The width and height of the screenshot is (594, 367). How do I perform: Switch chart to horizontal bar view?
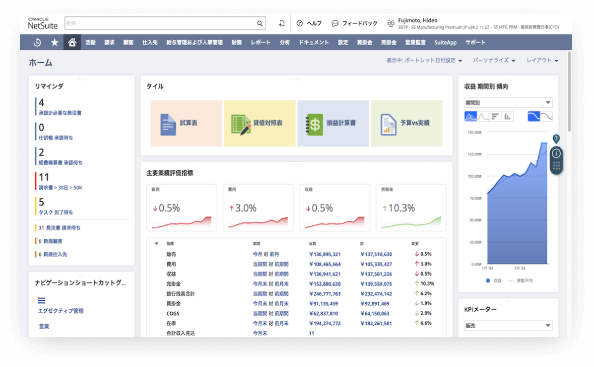(495, 116)
